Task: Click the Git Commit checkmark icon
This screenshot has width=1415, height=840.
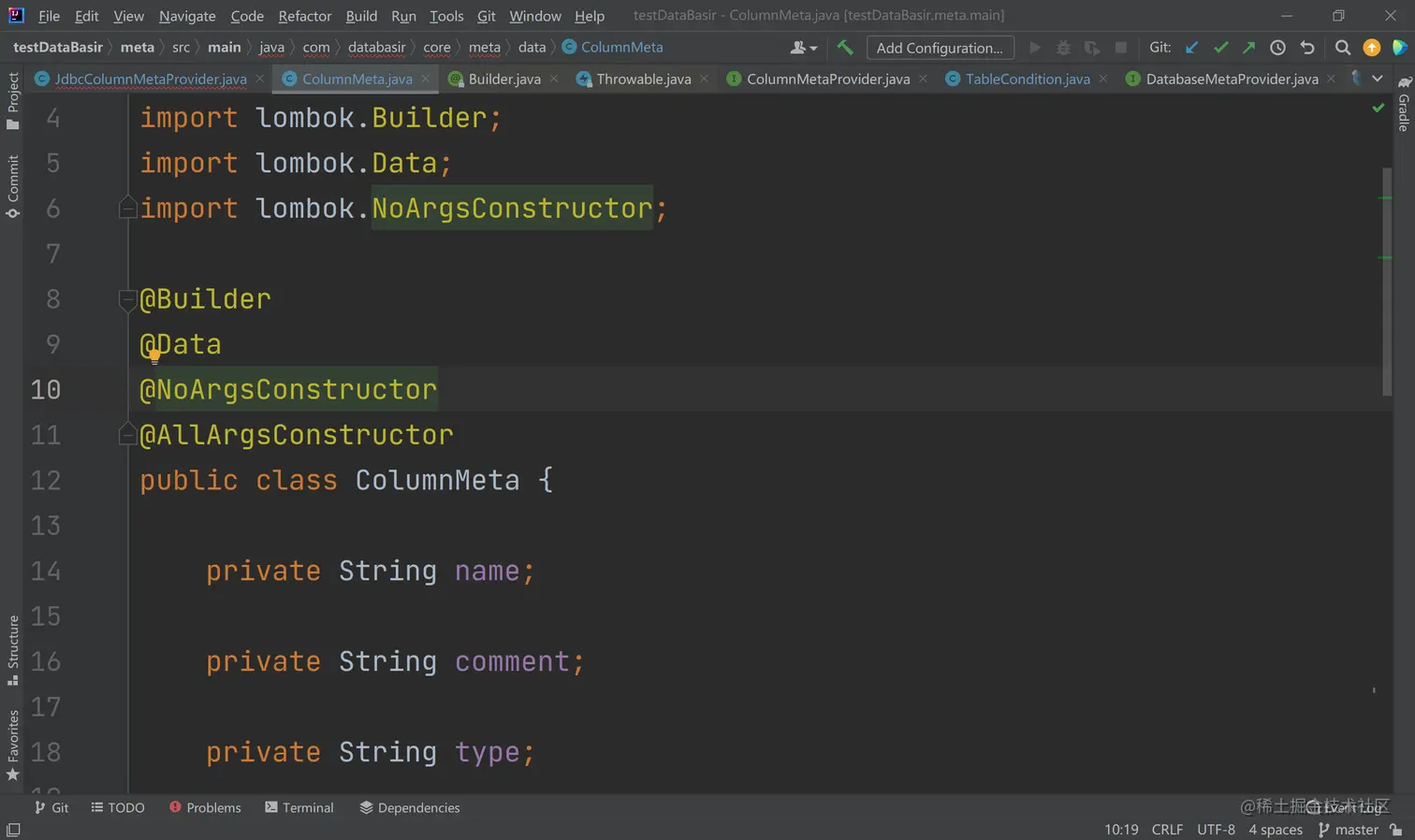Action: [x=1220, y=48]
